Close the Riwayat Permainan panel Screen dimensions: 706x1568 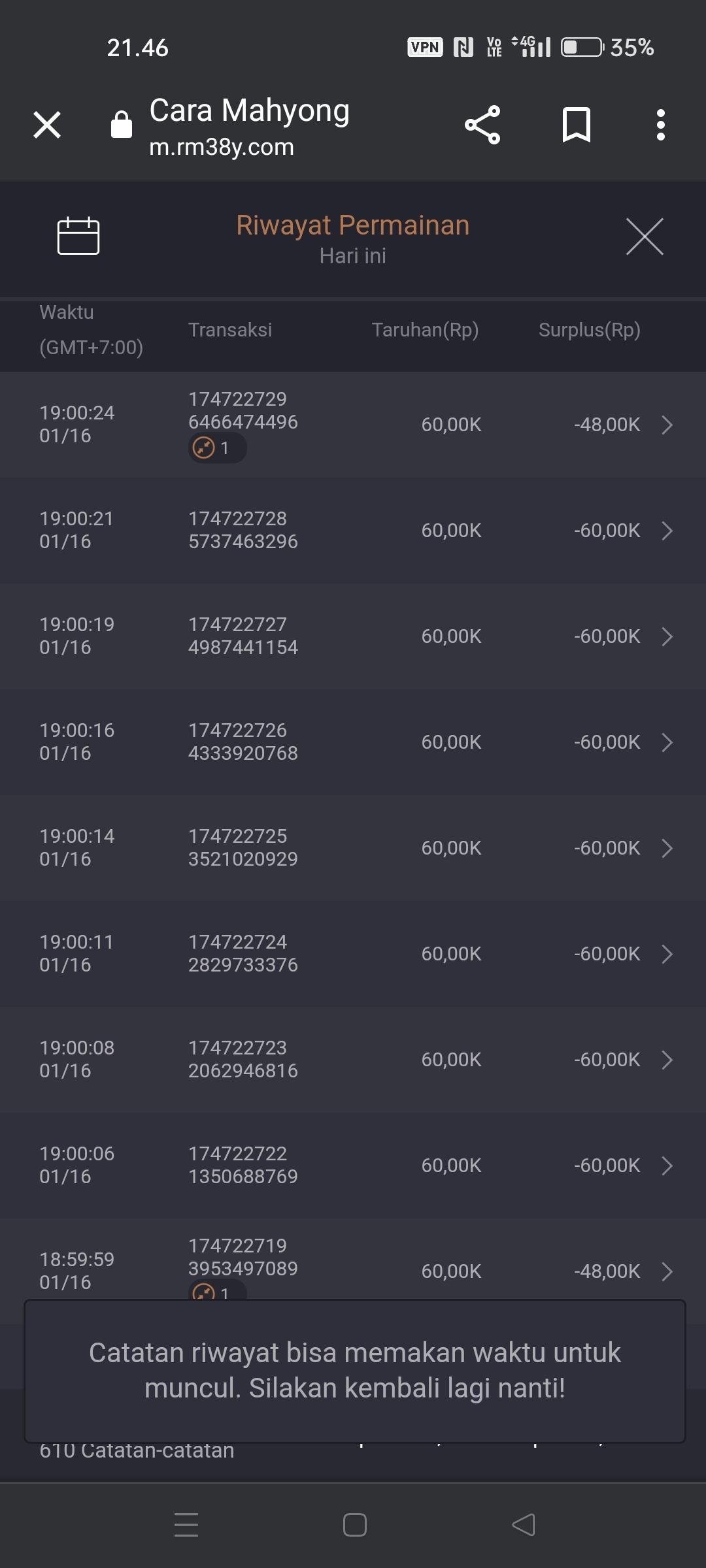tap(645, 237)
